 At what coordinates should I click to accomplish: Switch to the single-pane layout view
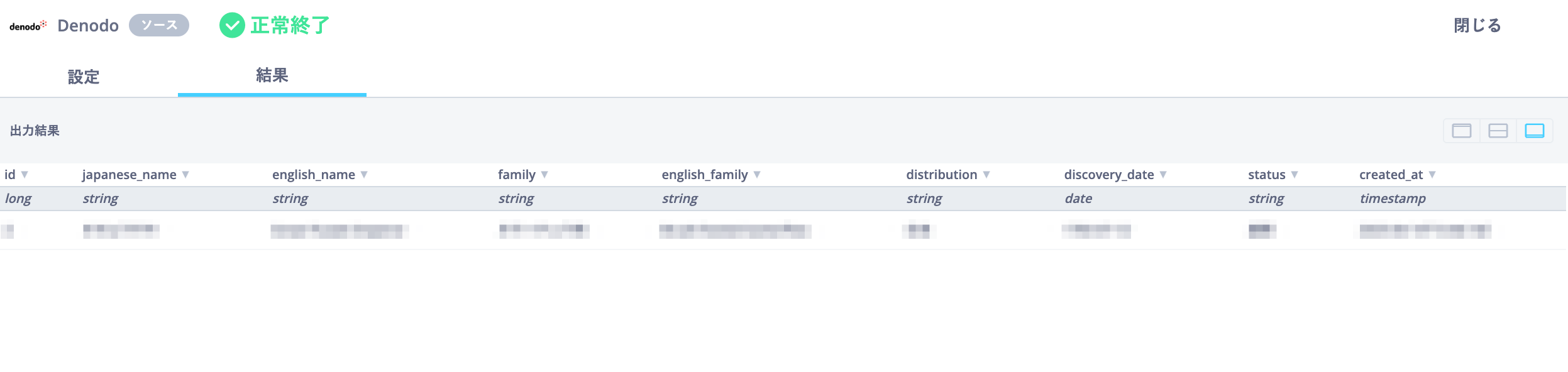click(x=1461, y=131)
